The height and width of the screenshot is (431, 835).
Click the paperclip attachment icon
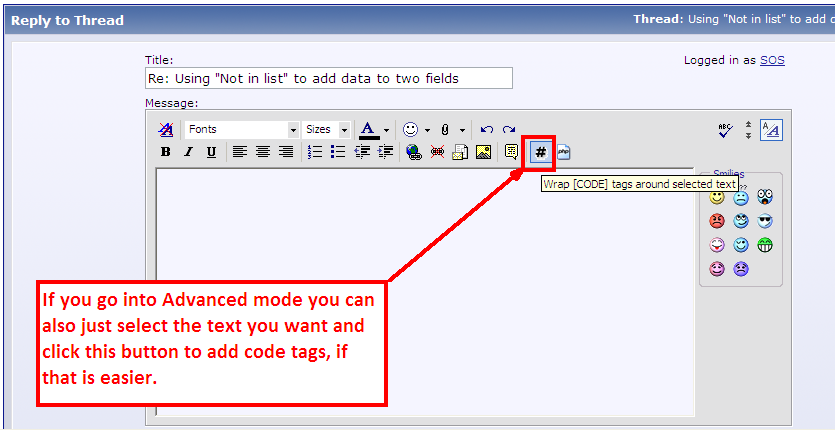[445, 129]
